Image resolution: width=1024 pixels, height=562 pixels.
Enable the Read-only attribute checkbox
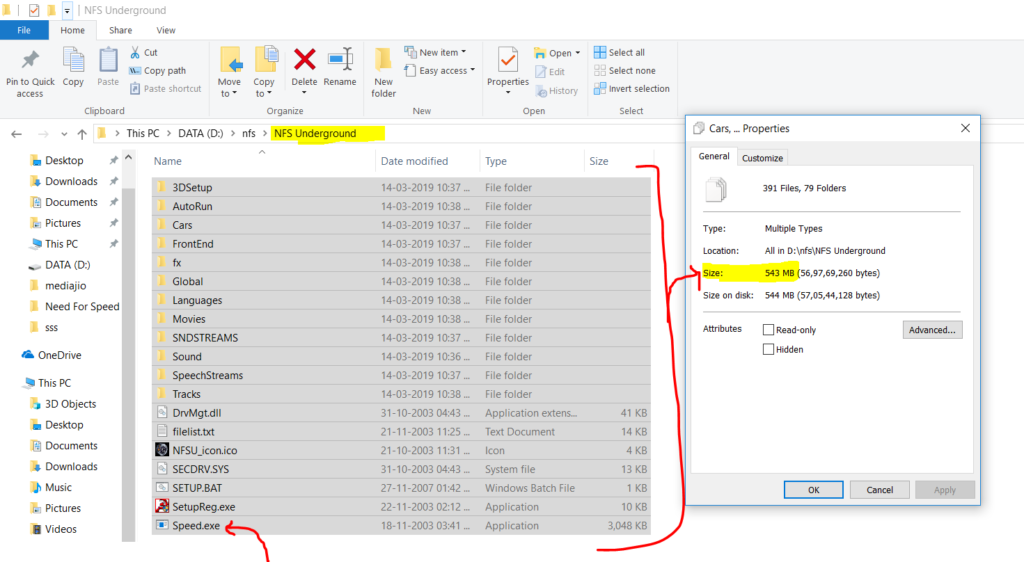769,330
